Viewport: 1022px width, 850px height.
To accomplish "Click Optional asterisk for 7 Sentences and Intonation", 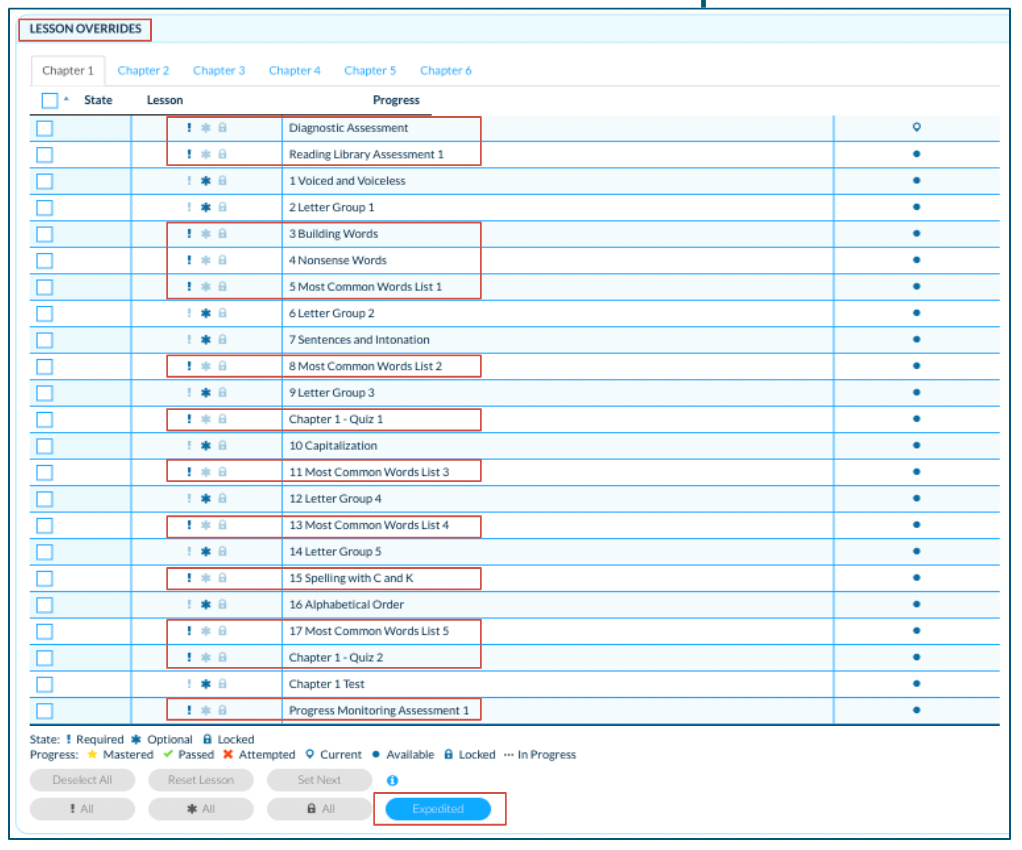I will coord(206,340).
